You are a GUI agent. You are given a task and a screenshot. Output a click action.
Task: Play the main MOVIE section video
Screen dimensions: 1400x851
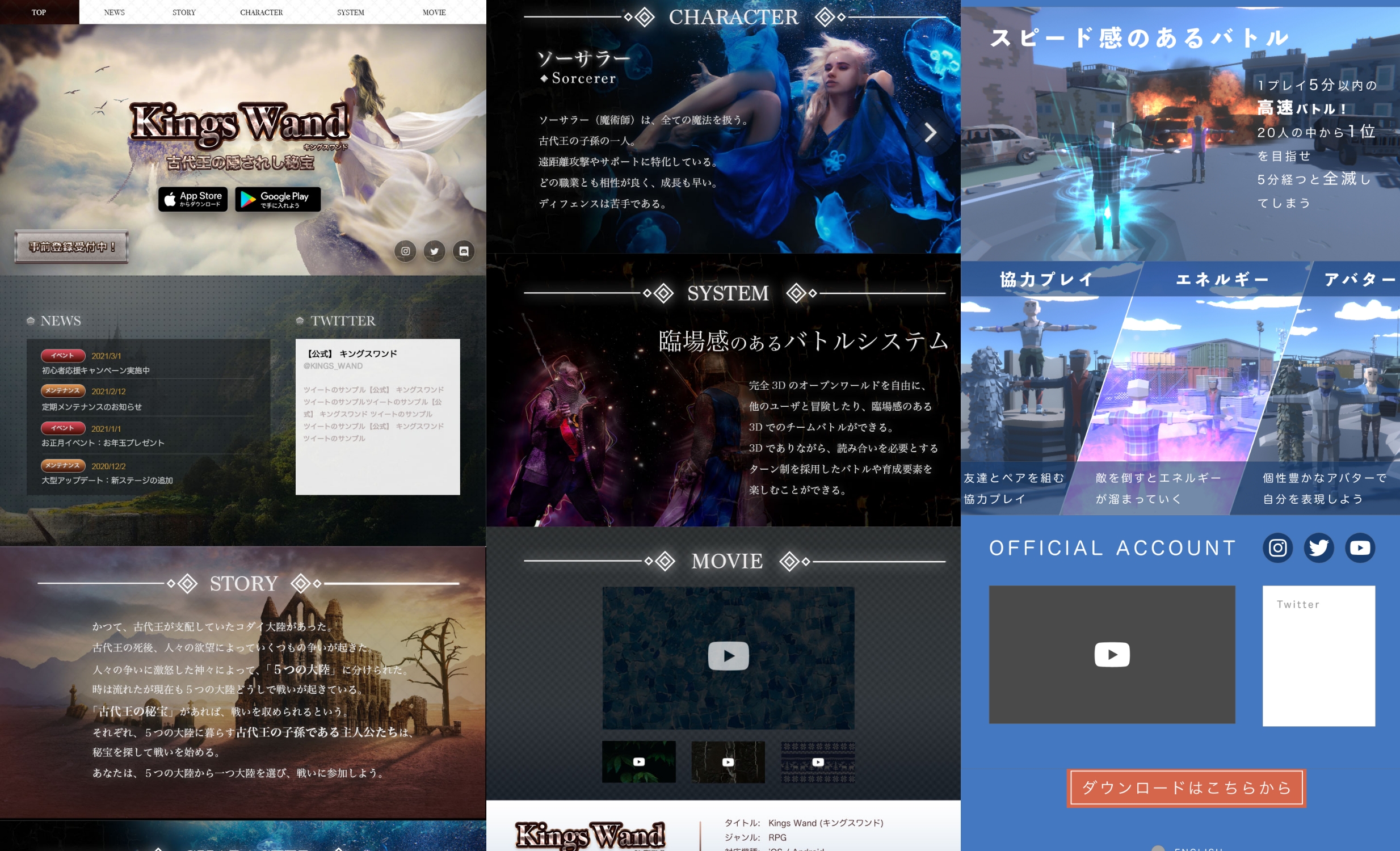[728, 656]
